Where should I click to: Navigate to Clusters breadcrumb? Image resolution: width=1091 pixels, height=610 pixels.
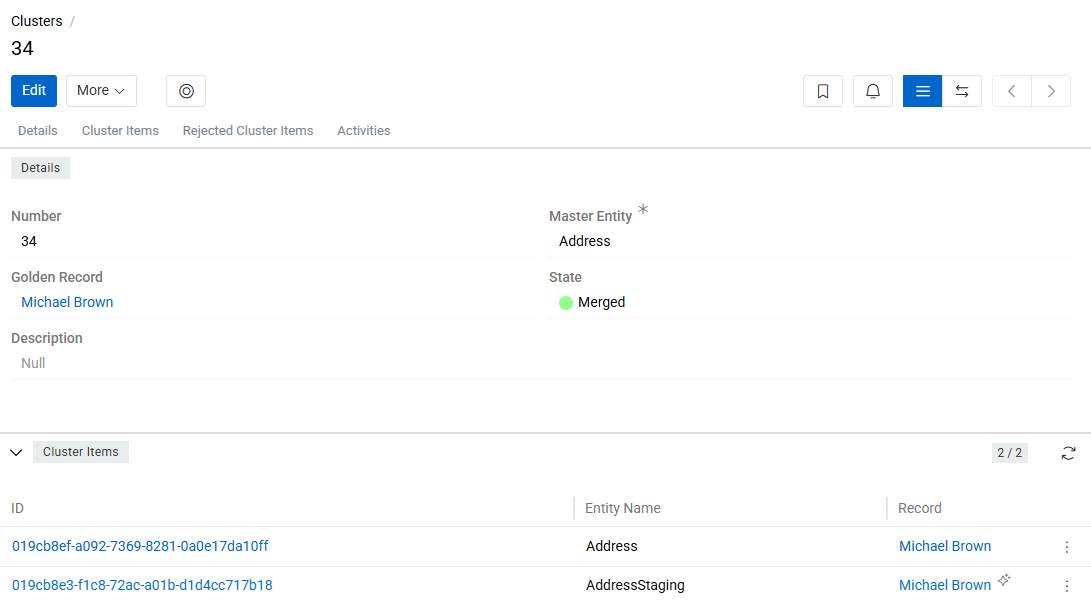click(36, 21)
